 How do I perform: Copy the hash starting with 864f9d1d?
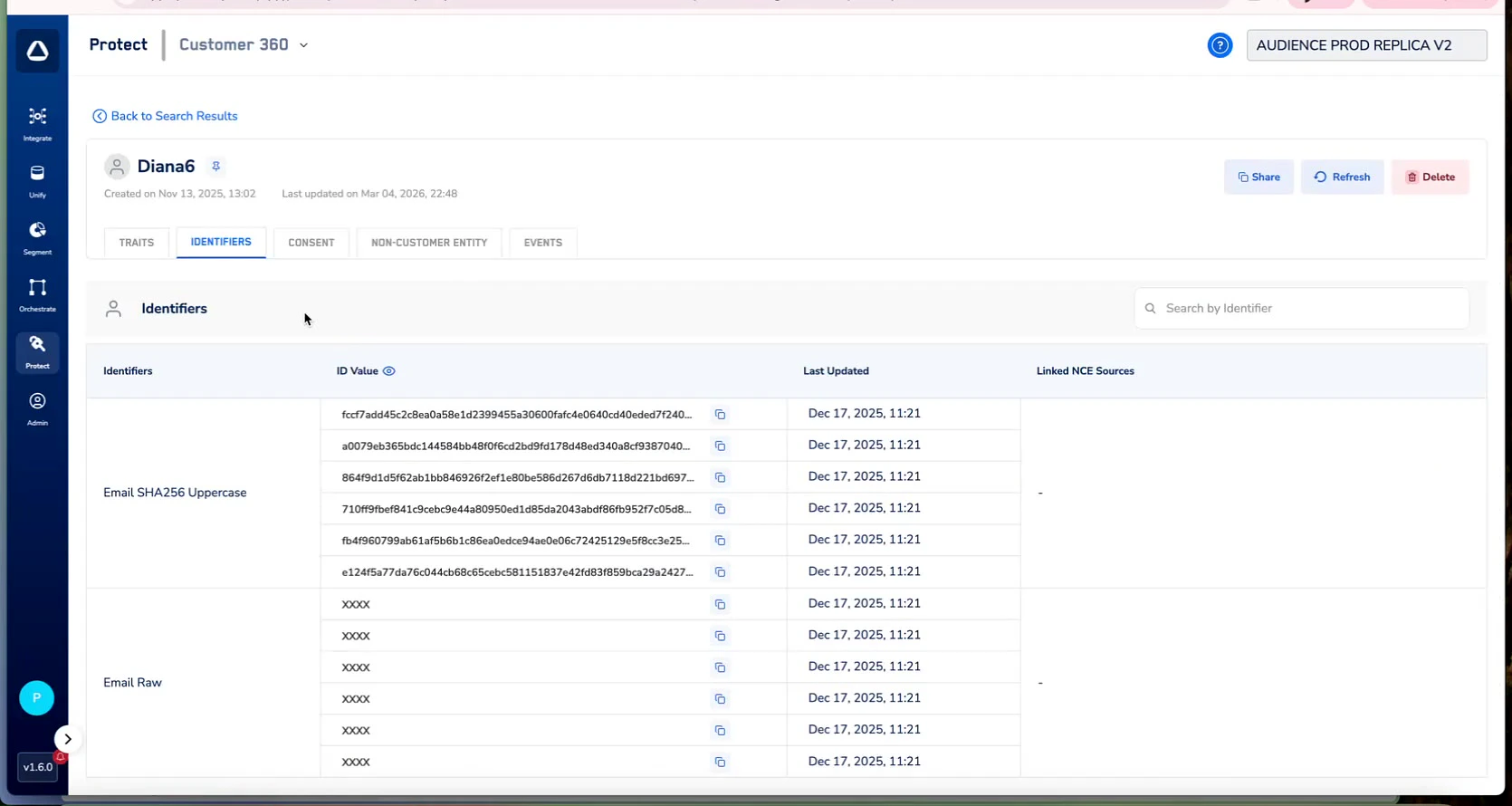coord(720,478)
